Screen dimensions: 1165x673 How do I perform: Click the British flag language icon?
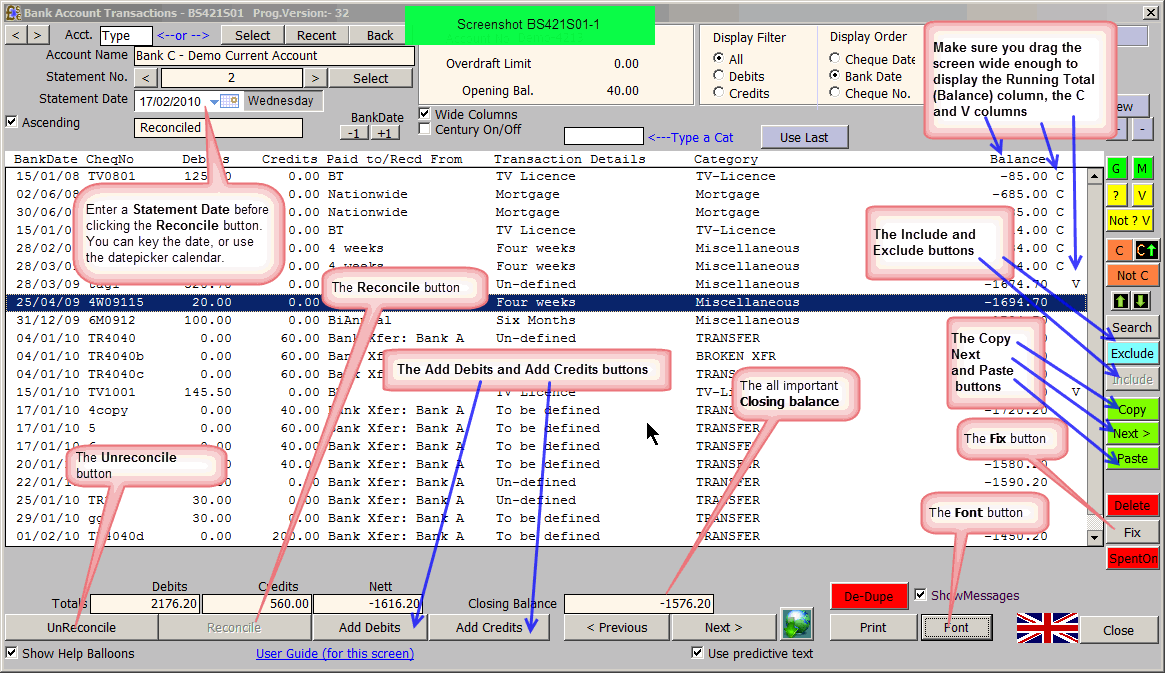point(1046,628)
